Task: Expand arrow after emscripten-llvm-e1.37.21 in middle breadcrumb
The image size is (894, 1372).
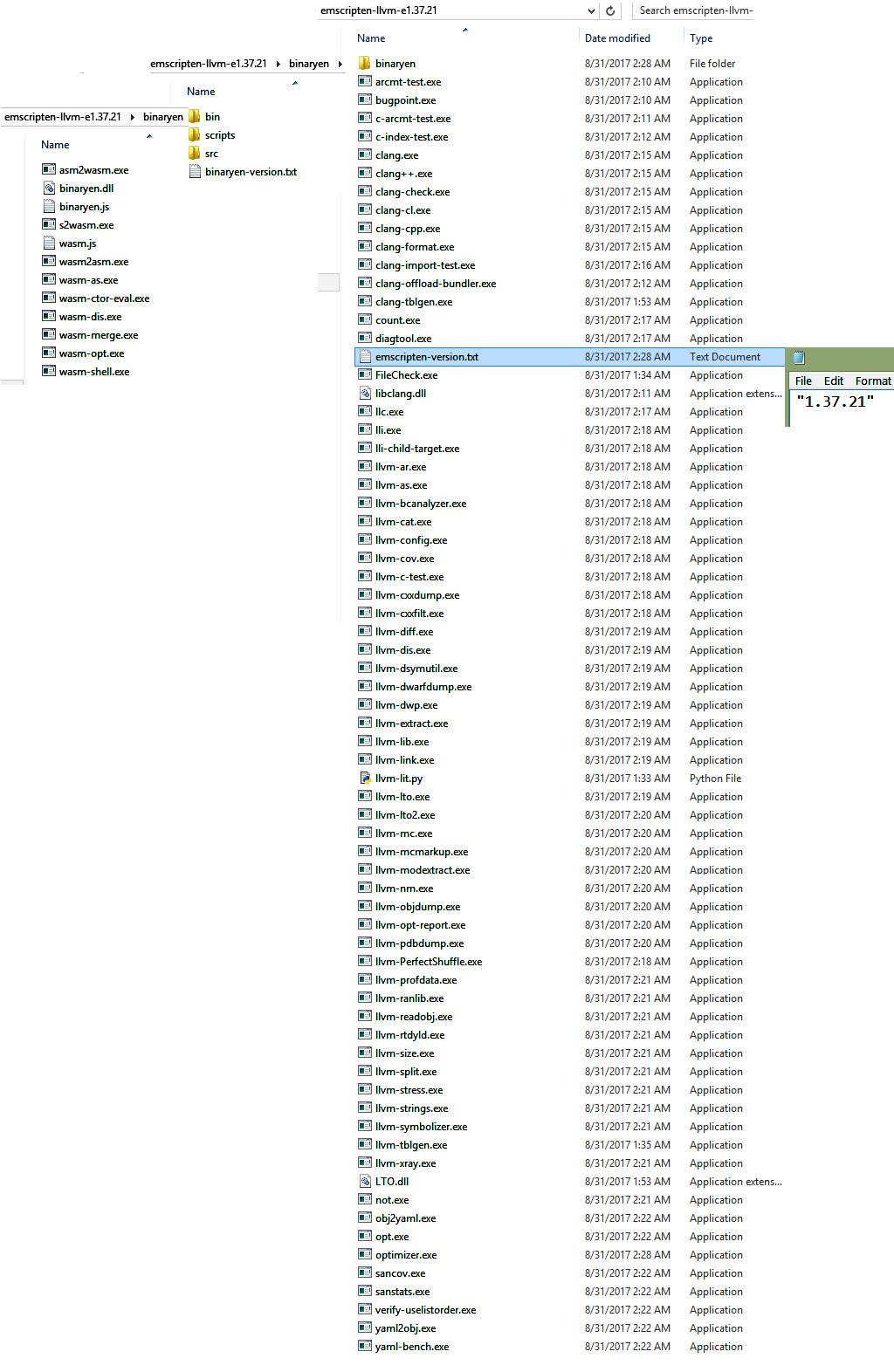Action: tap(279, 64)
